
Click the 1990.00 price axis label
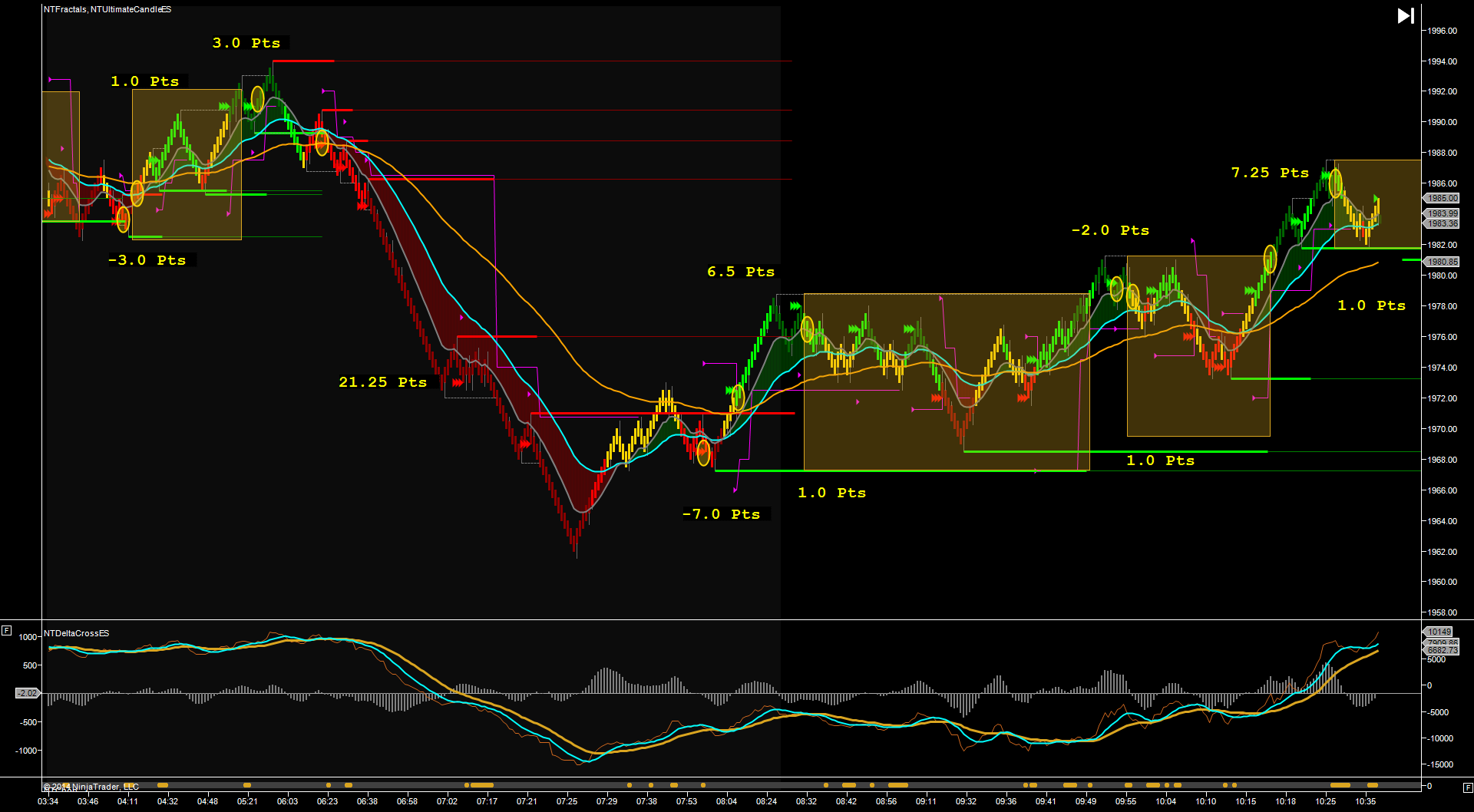point(1442,122)
